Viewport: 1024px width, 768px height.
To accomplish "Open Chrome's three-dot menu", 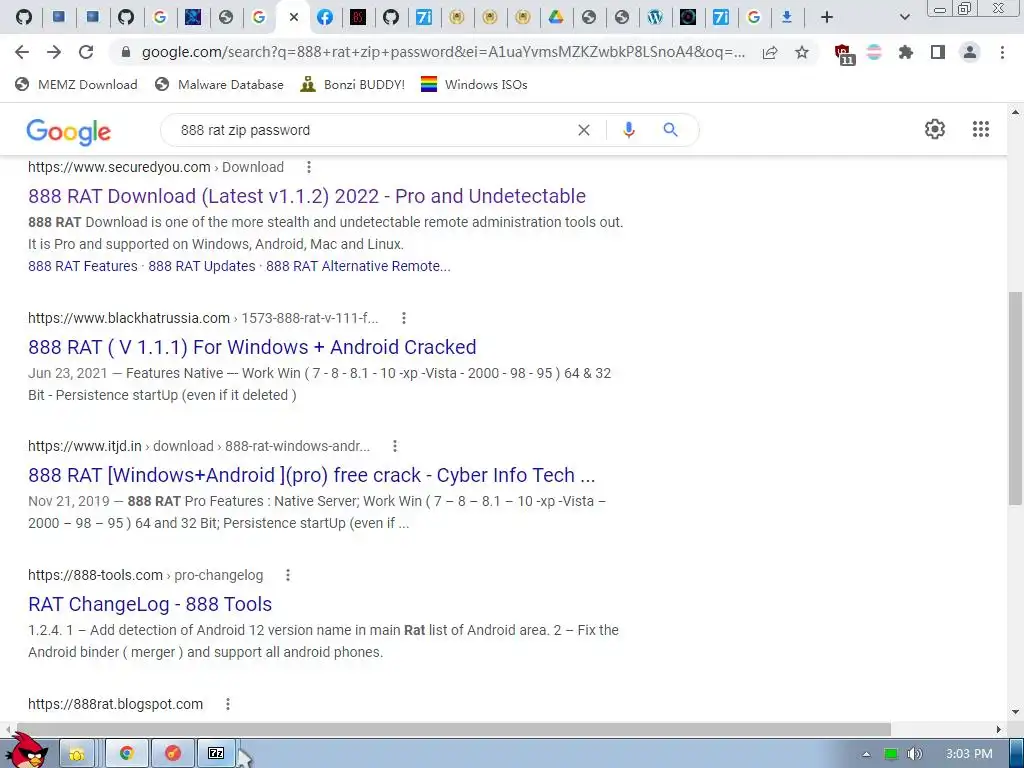I will point(1002,52).
